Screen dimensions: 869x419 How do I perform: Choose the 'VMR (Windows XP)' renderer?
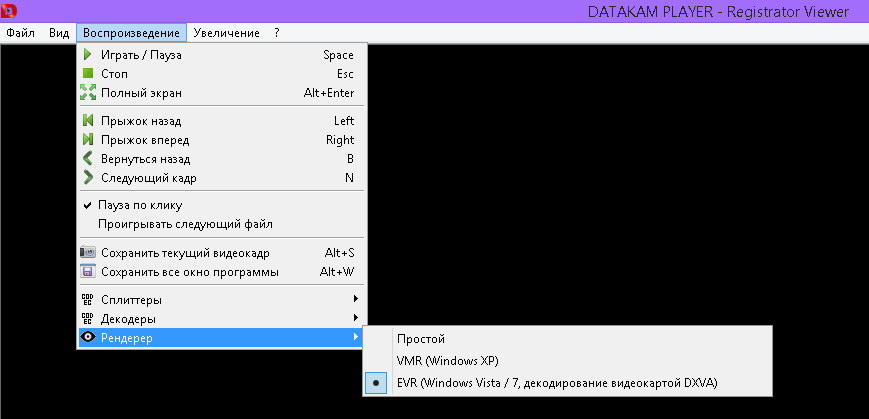click(447, 360)
